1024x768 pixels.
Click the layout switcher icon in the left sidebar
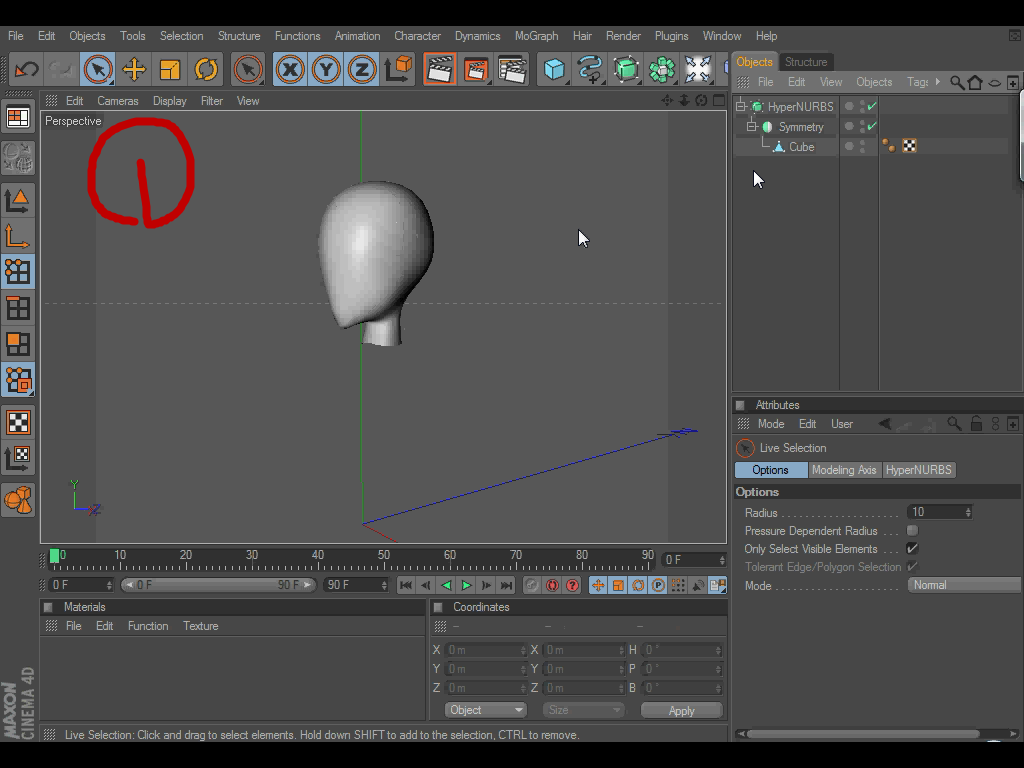(18, 118)
